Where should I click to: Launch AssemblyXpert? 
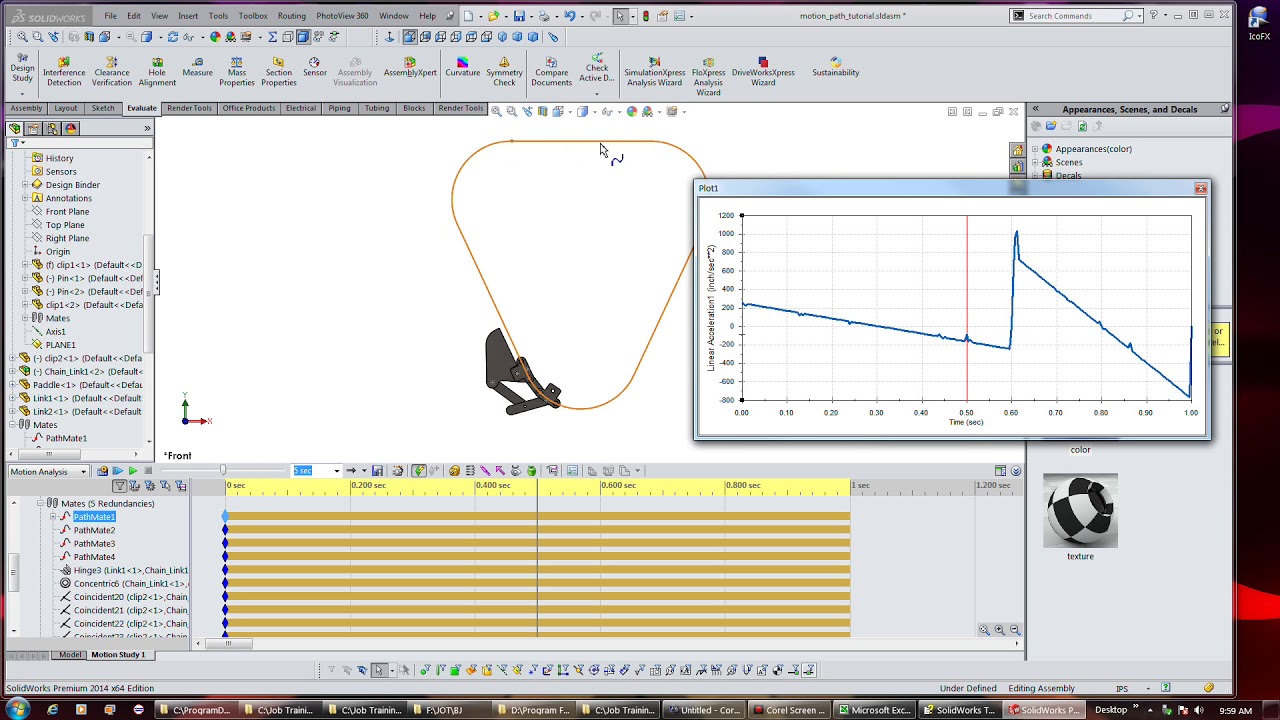[410, 68]
